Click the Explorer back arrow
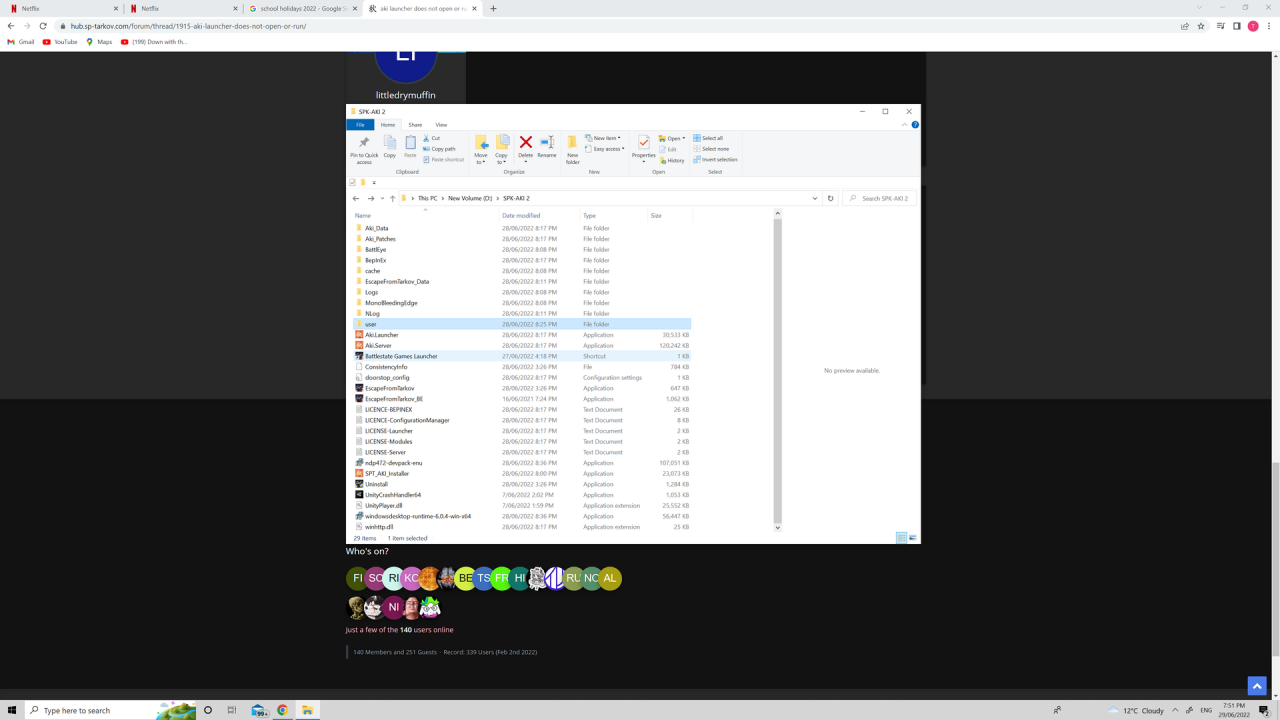The height and width of the screenshot is (720, 1280). point(356,198)
